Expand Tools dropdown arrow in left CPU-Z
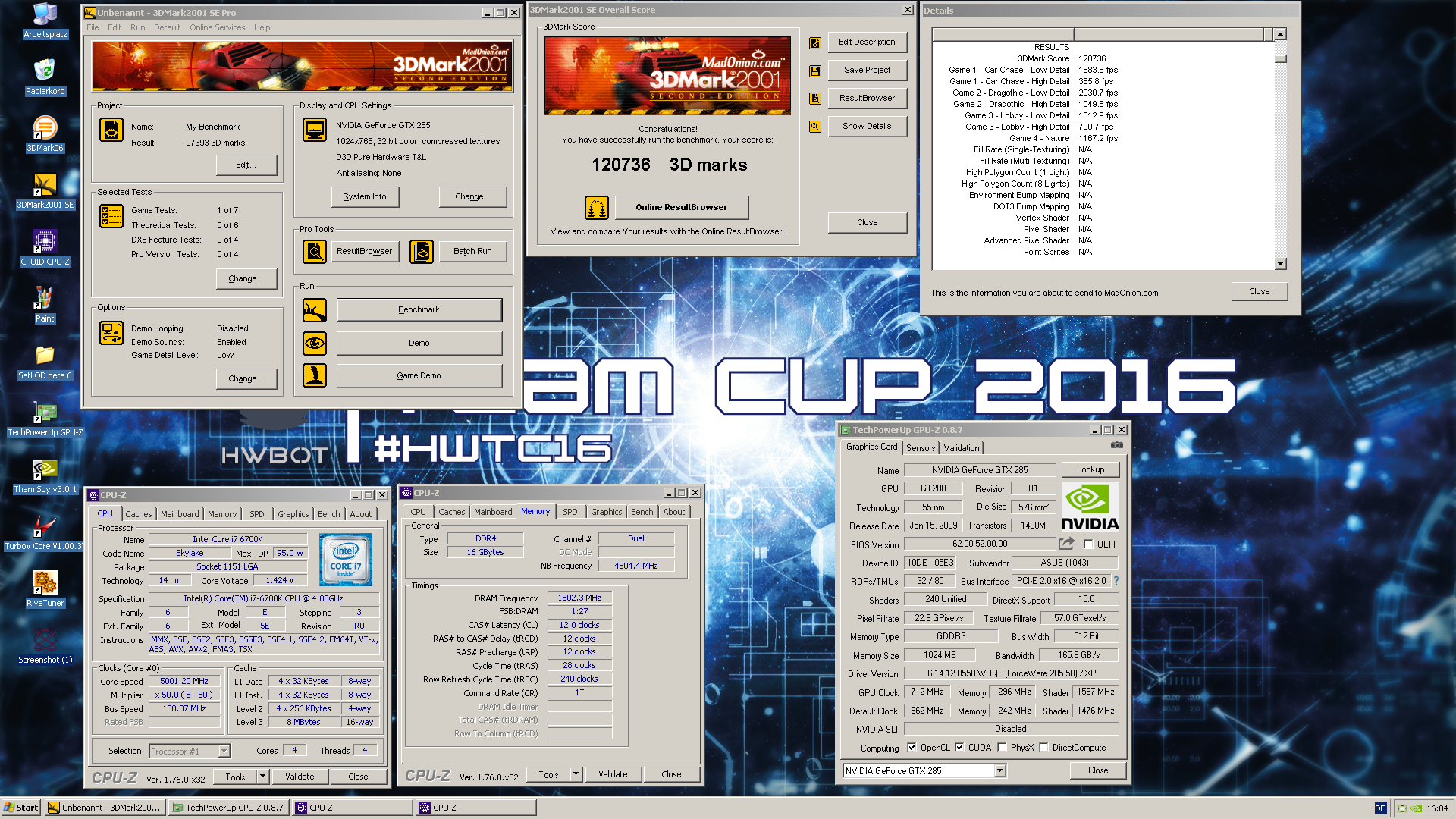 (262, 777)
